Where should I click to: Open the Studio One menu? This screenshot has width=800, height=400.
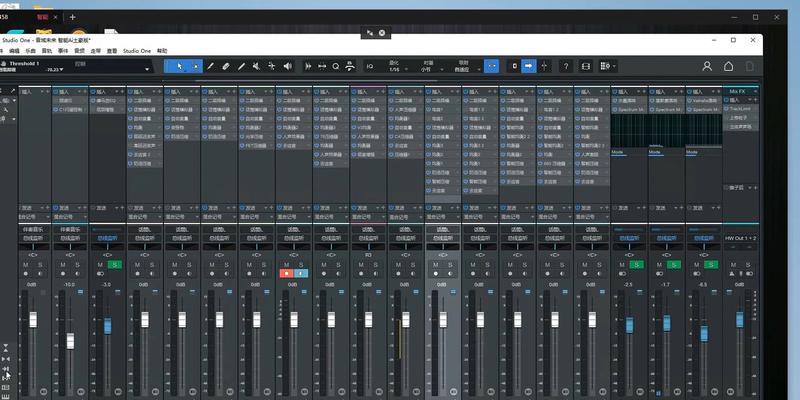tap(137, 51)
